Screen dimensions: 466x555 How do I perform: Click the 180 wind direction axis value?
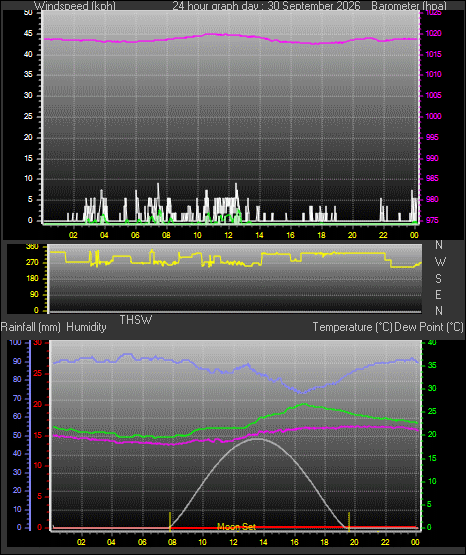(x=32, y=279)
